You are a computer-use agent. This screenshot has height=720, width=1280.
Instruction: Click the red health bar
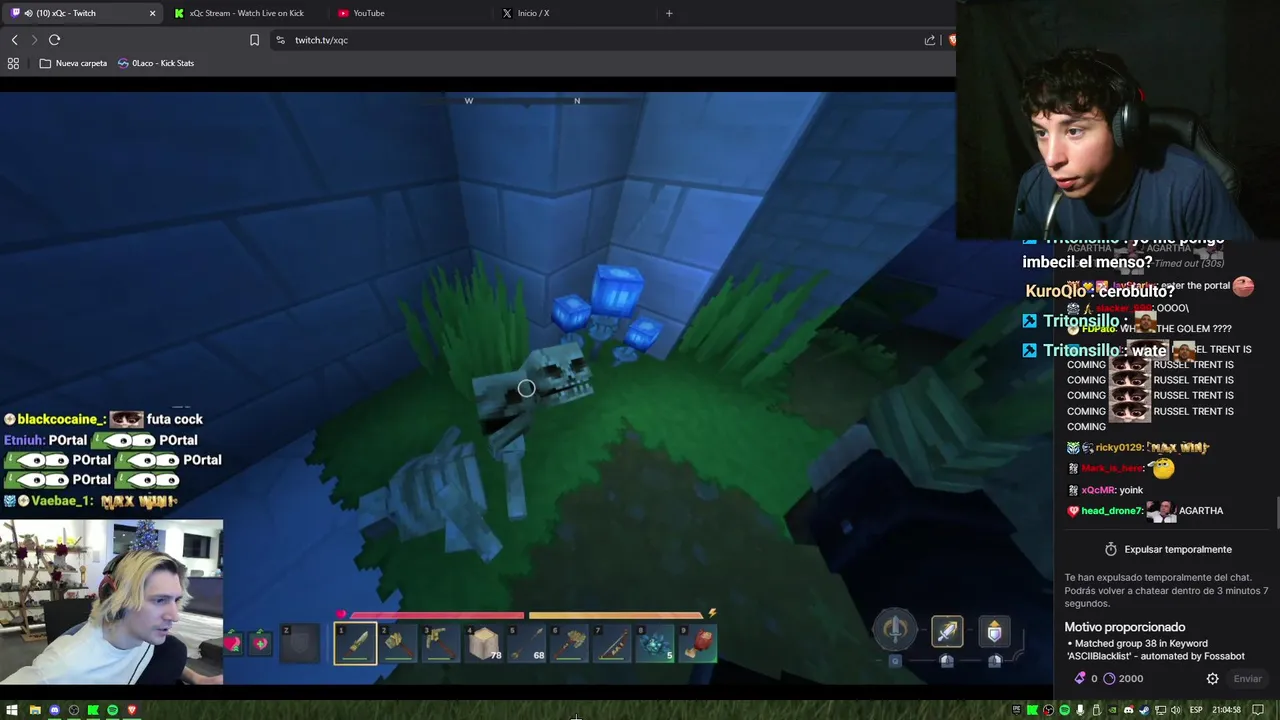437,615
